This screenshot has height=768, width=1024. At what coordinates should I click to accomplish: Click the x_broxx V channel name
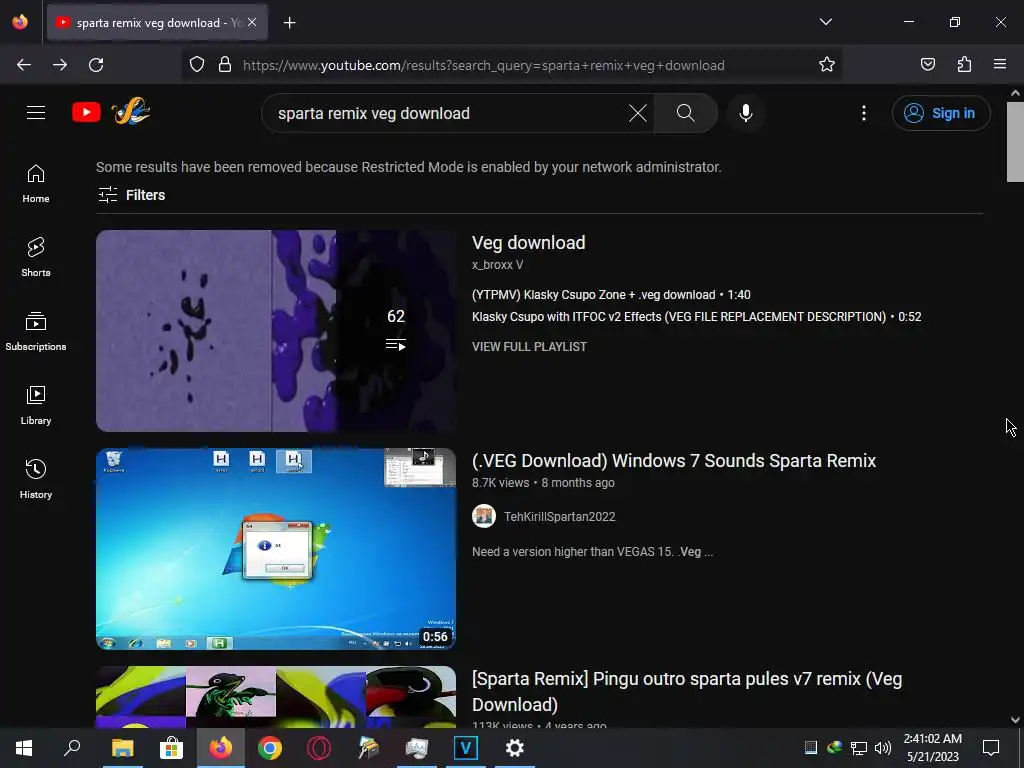497,265
